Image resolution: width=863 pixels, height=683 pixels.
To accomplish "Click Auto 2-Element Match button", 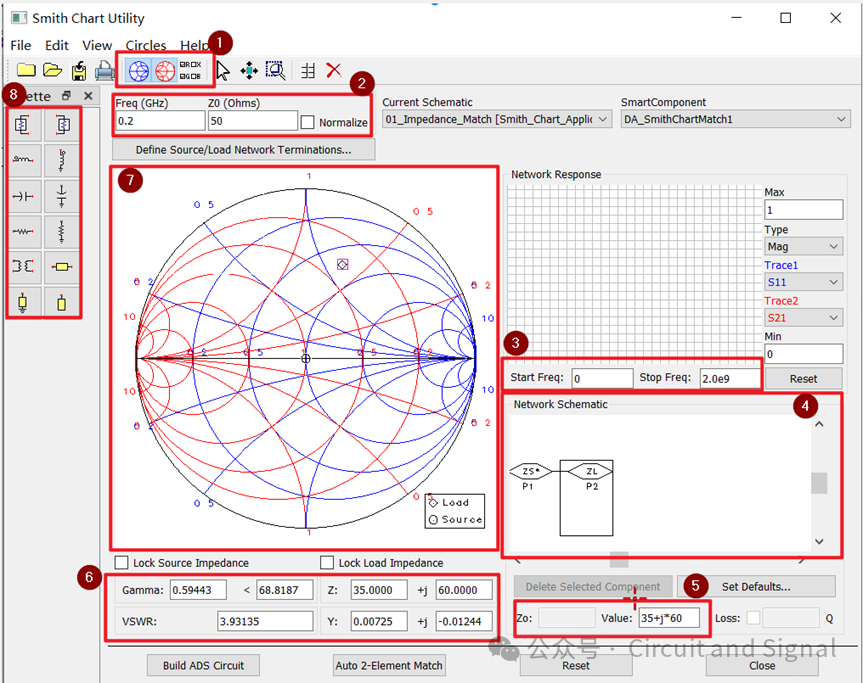I will click(389, 665).
